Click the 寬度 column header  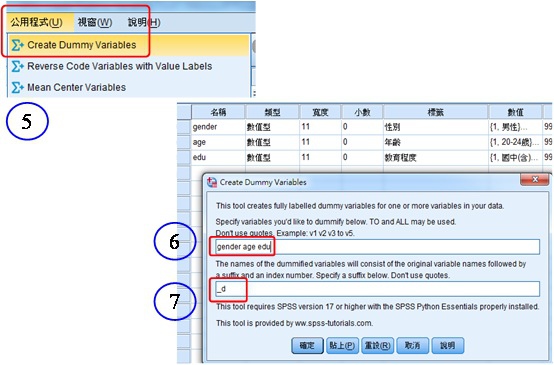click(320, 112)
